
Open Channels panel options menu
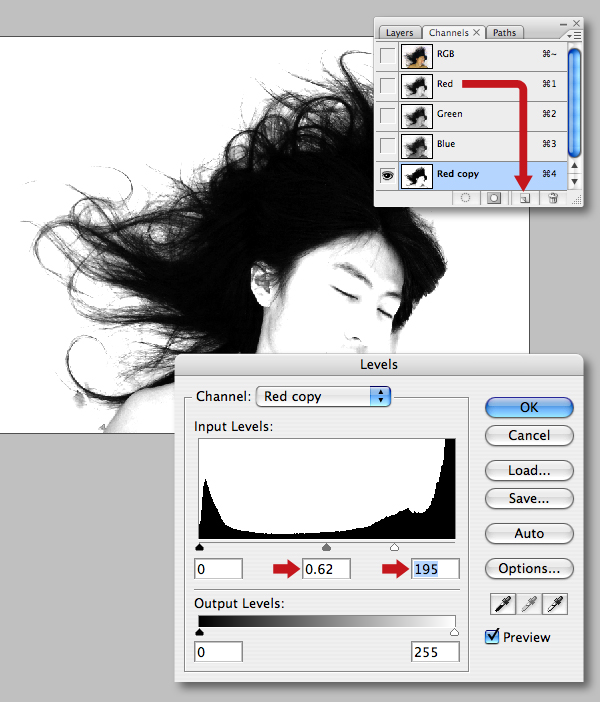pos(574,35)
